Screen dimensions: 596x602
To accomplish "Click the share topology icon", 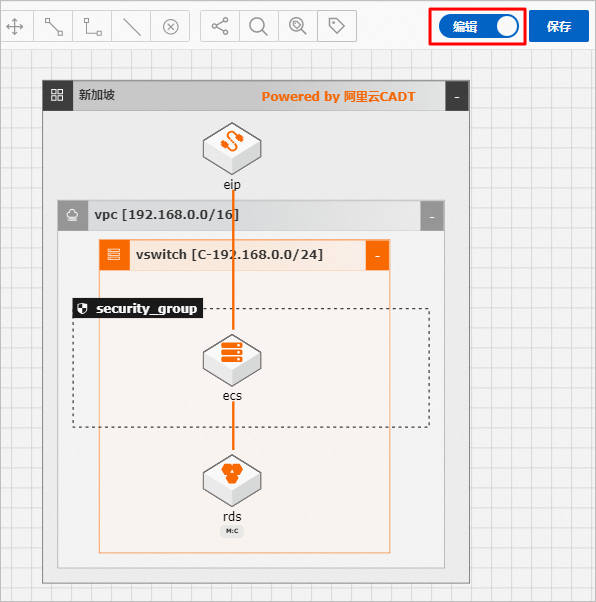I will click(220, 26).
